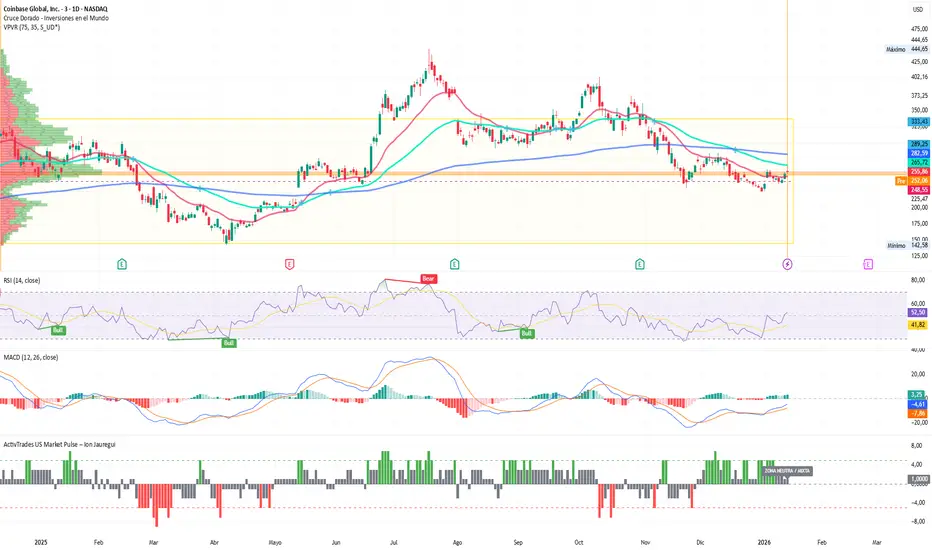Click the Abr label on time axis
This screenshot has width=932, height=550.
click(215, 542)
